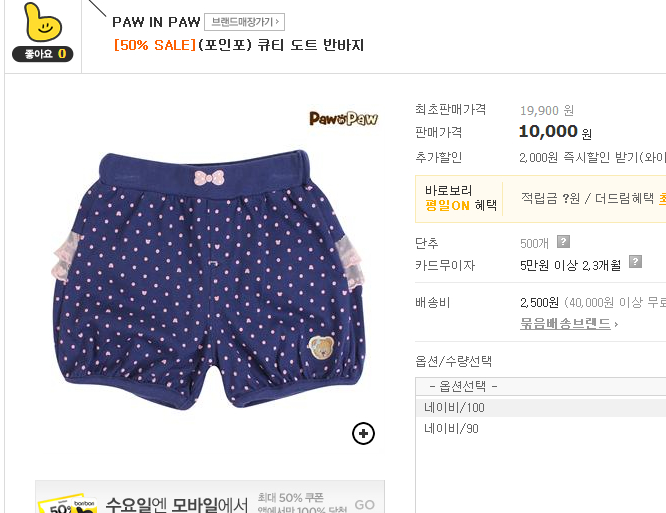Click the 좋아요 like counter badge

(x=42, y=54)
